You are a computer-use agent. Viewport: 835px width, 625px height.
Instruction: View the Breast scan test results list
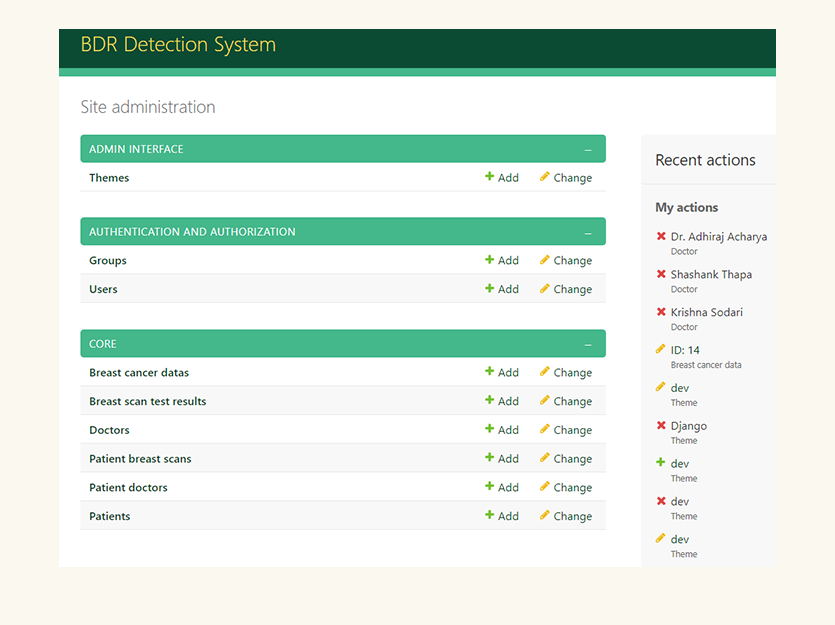point(148,401)
